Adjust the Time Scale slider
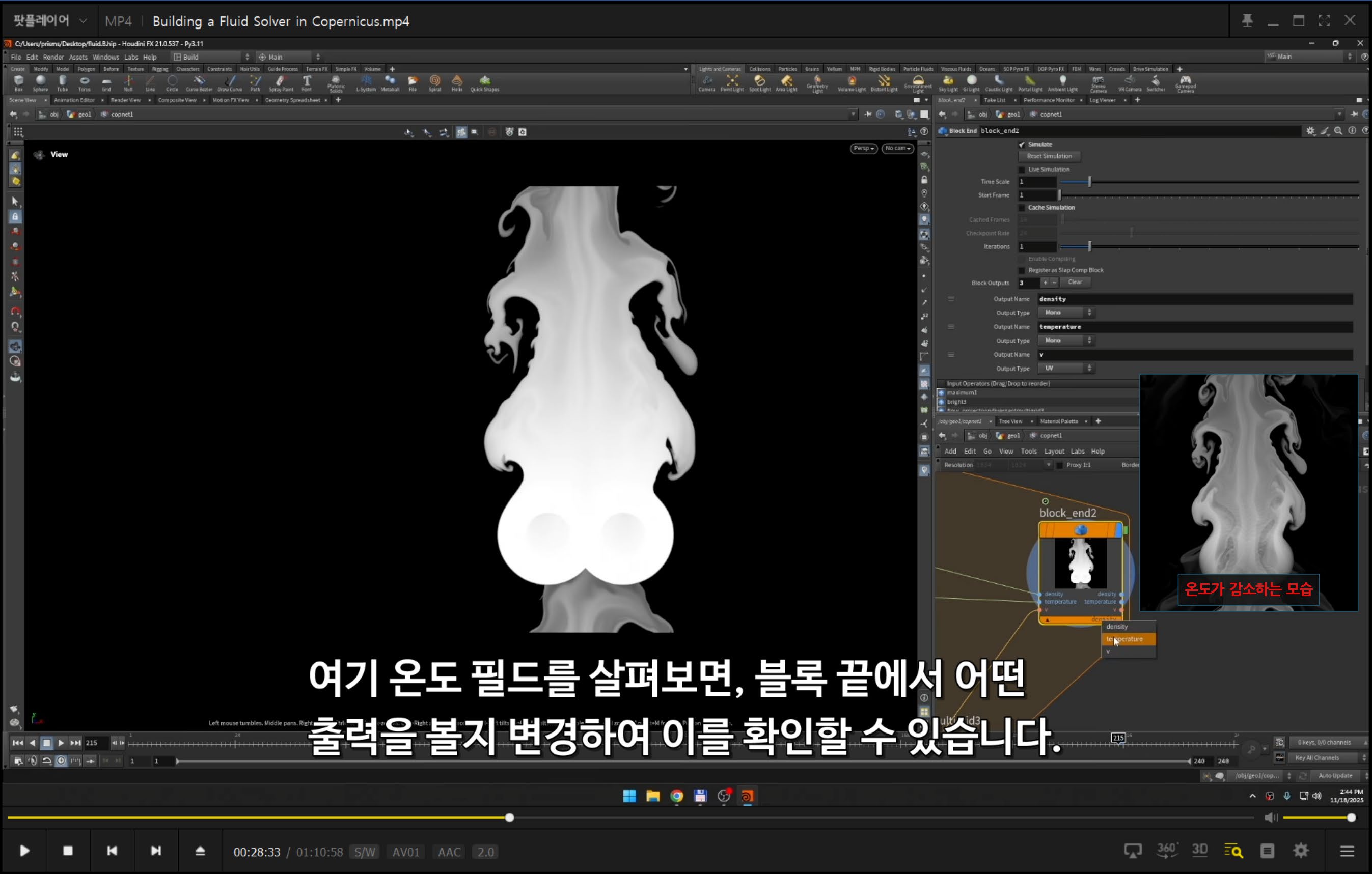Image resolution: width=1372 pixels, height=874 pixels. (1210, 182)
